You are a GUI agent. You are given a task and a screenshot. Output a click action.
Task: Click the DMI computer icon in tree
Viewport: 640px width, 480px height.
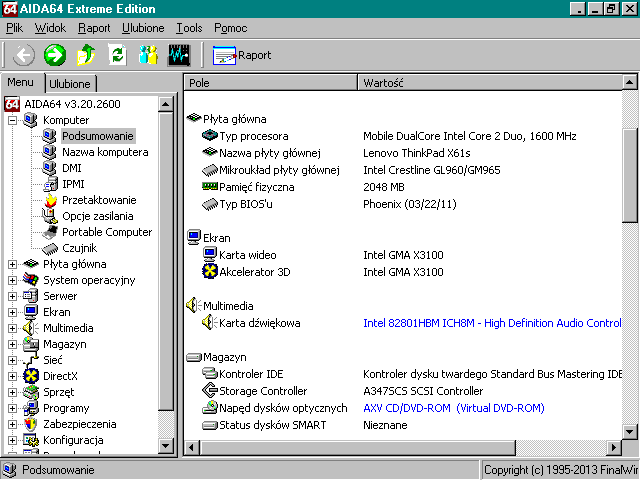[49, 168]
